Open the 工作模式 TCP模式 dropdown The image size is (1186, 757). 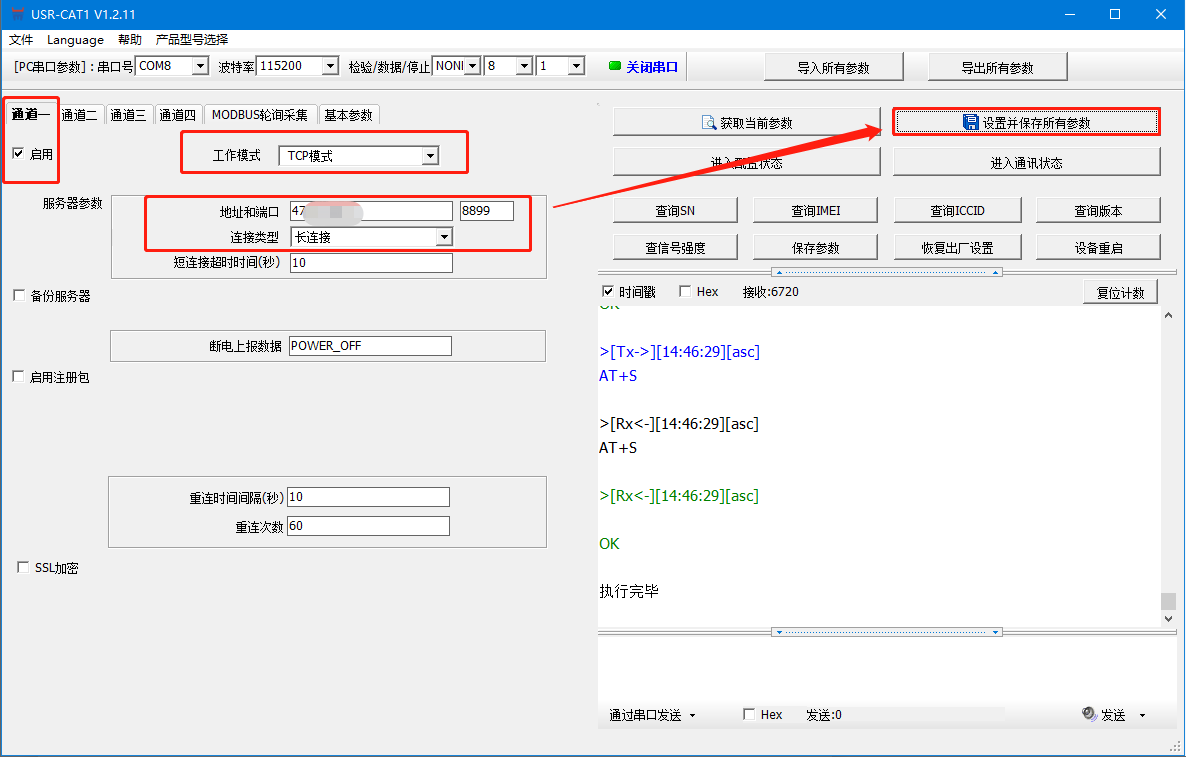click(430, 156)
